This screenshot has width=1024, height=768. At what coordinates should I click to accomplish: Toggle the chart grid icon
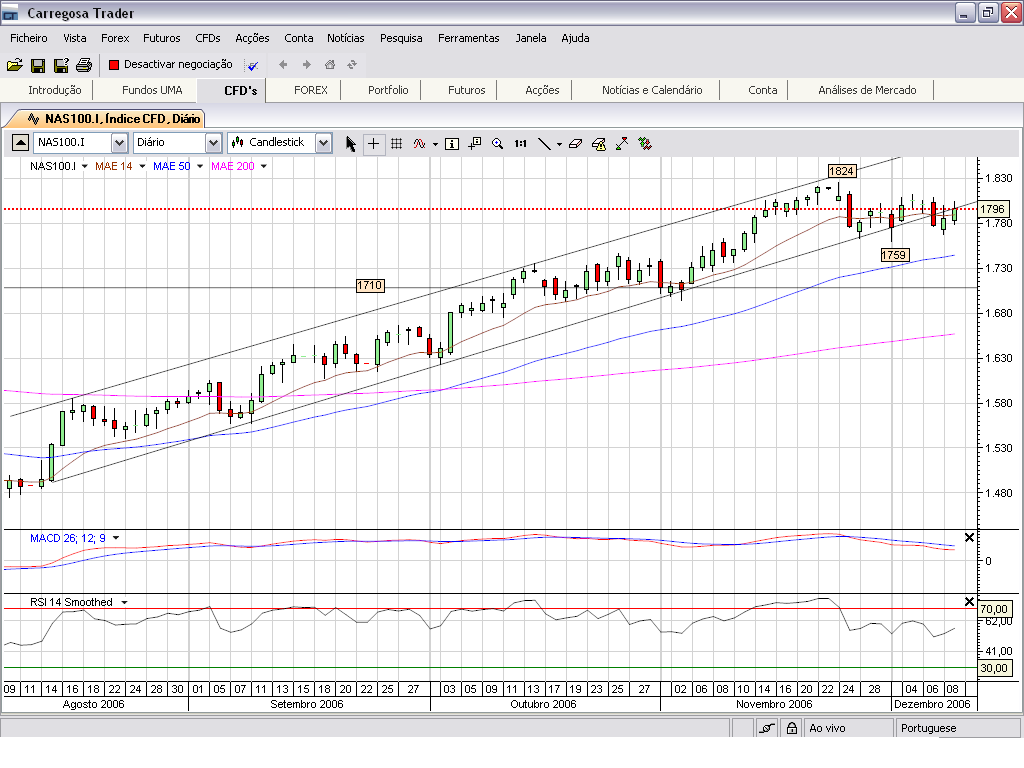click(x=396, y=144)
